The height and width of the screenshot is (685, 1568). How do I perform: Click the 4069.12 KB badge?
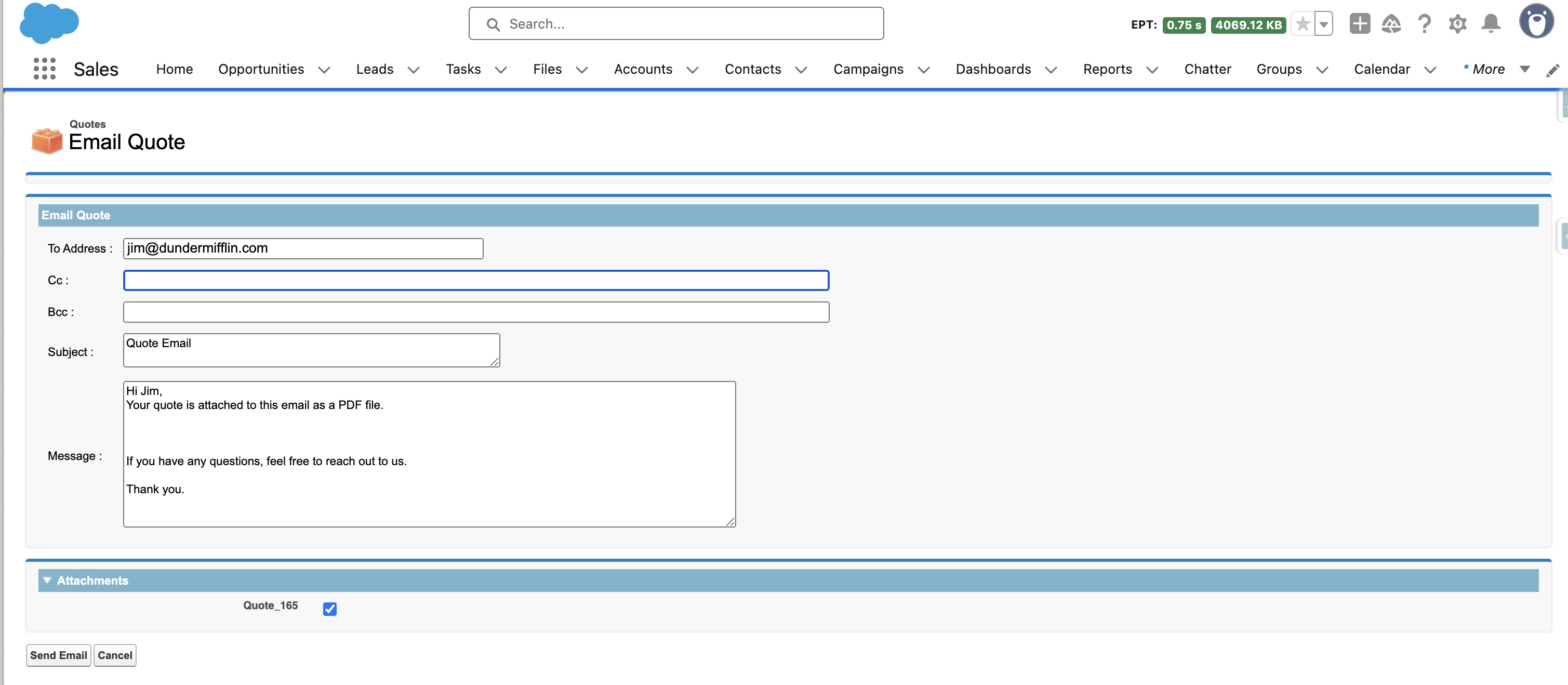[1248, 25]
